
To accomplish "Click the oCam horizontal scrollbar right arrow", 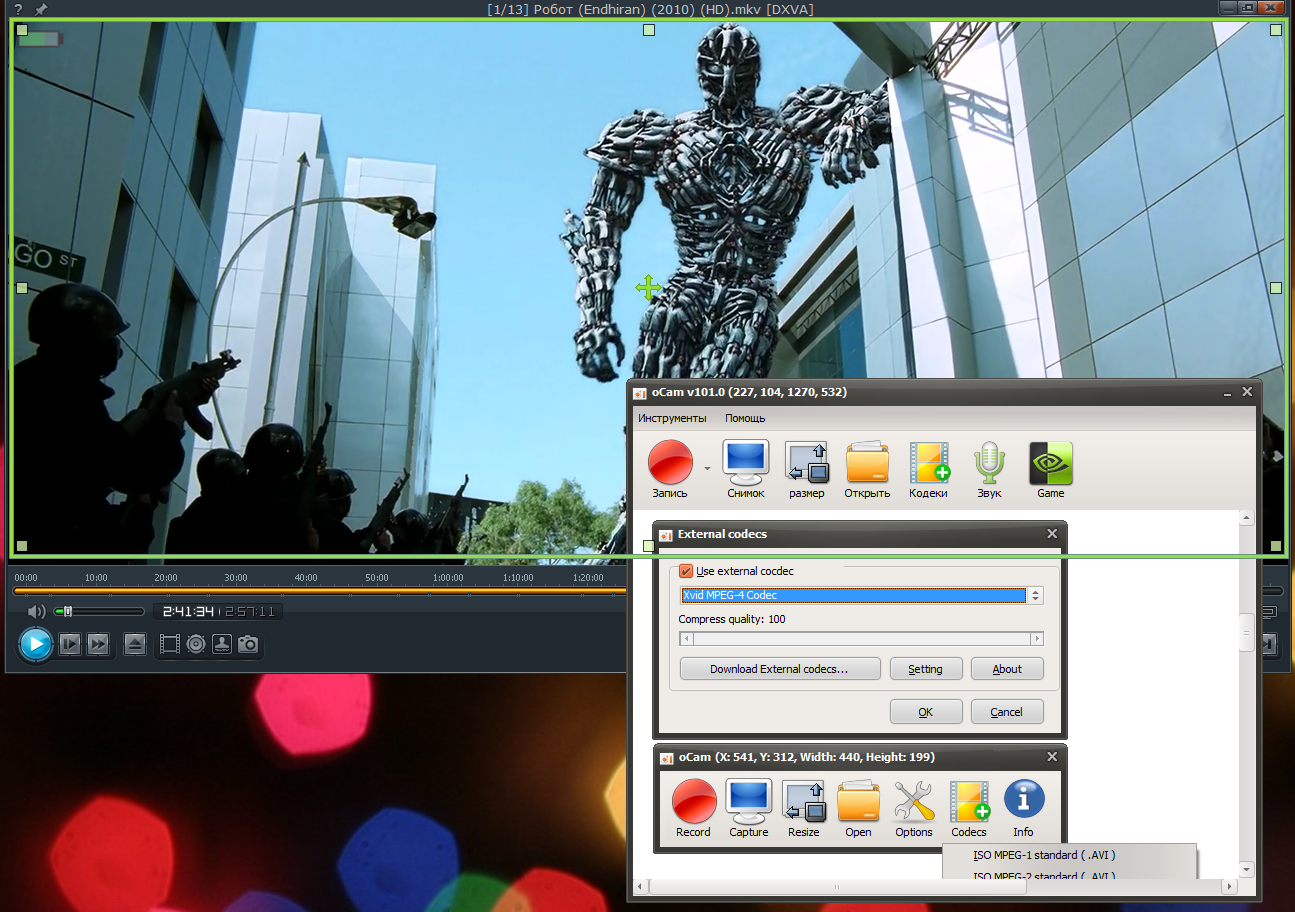I will pyautogui.click(x=1229, y=887).
